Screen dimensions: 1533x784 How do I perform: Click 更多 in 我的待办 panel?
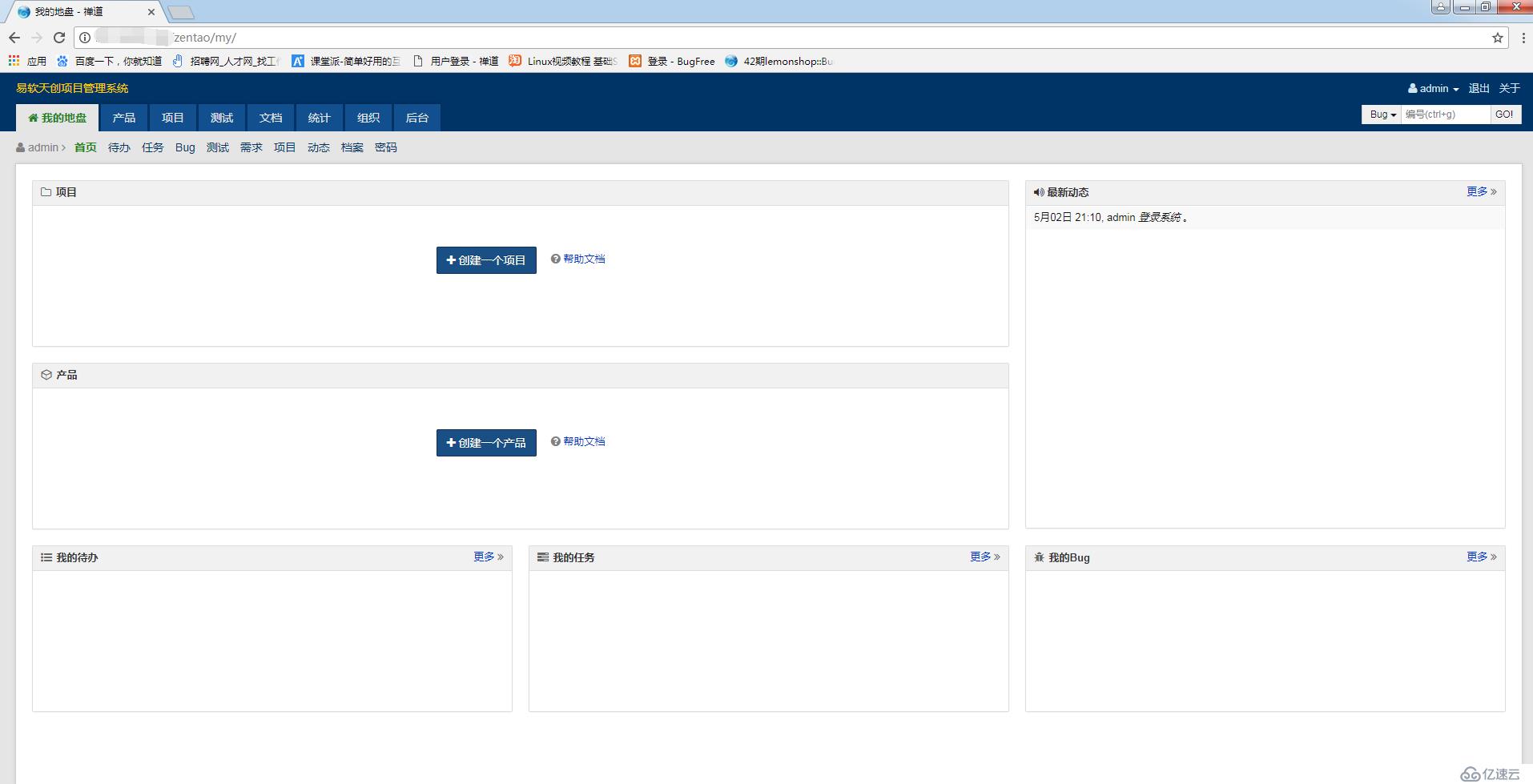(x=488, y=557)
